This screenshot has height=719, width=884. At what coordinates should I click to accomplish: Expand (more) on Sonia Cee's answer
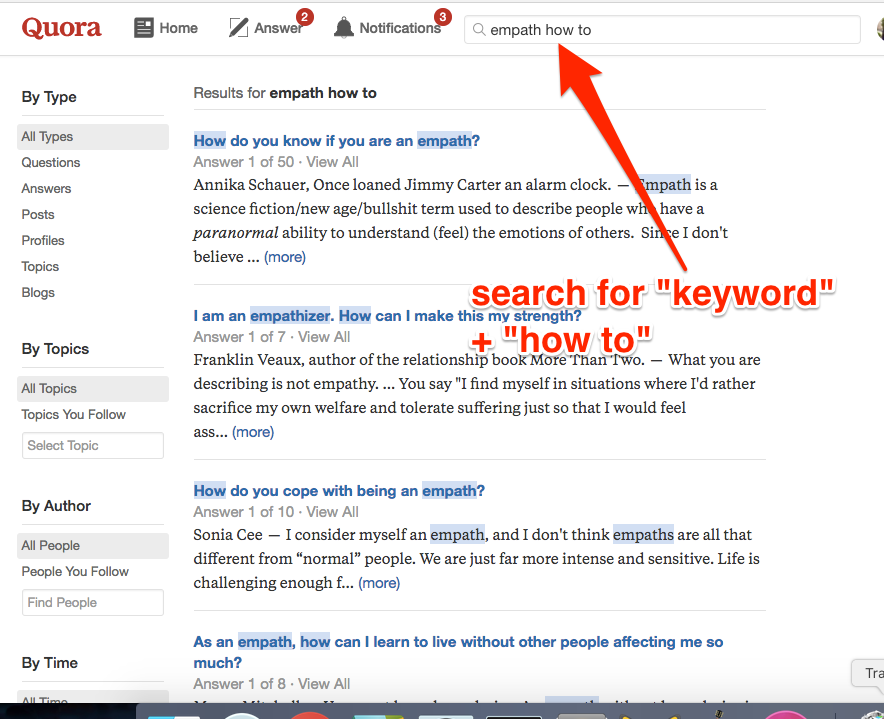[379, 583]
